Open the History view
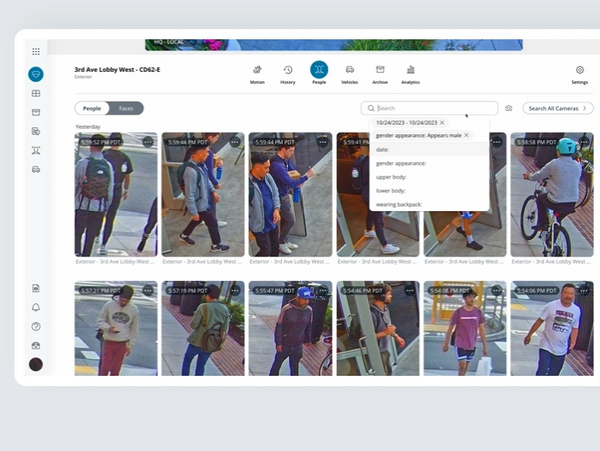The width and height of the screenshot is (600, 451). coord(288,72)
